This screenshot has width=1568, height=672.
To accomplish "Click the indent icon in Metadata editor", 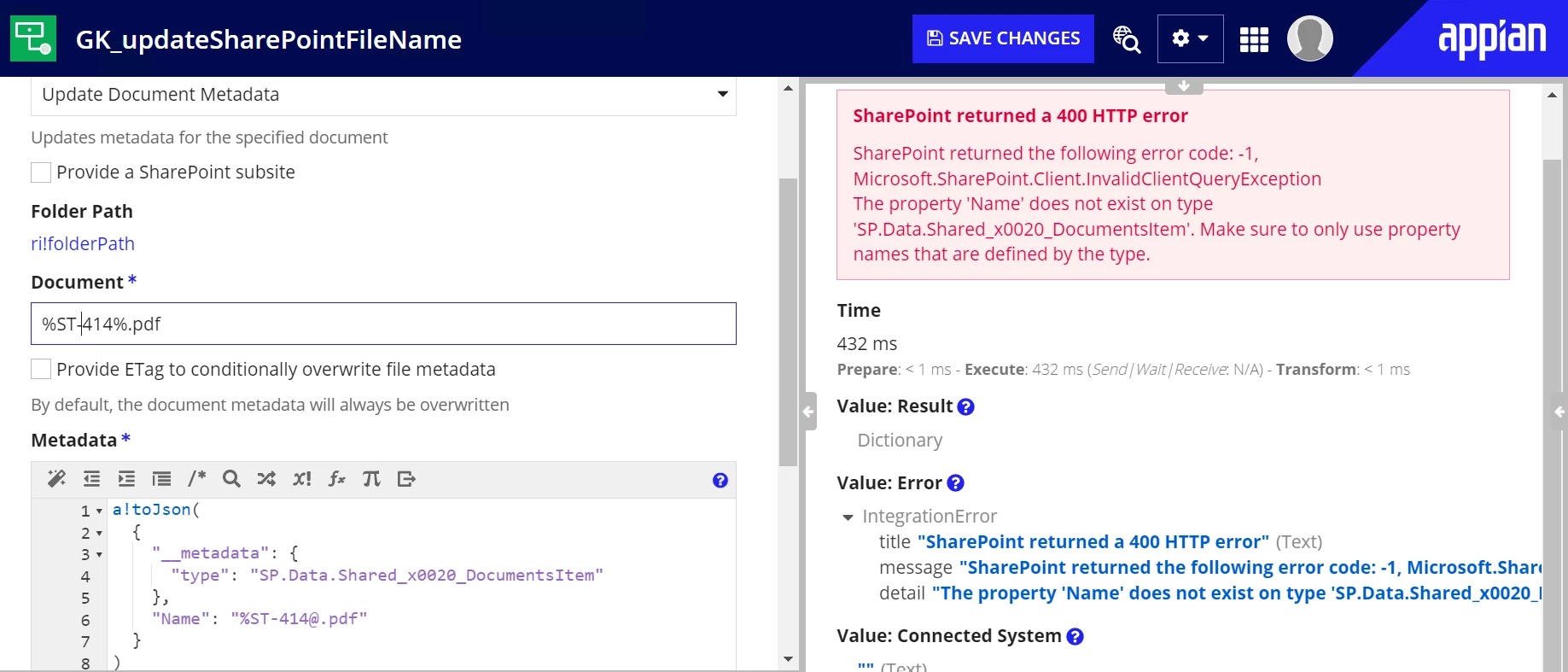I will (x=126, y=479).
